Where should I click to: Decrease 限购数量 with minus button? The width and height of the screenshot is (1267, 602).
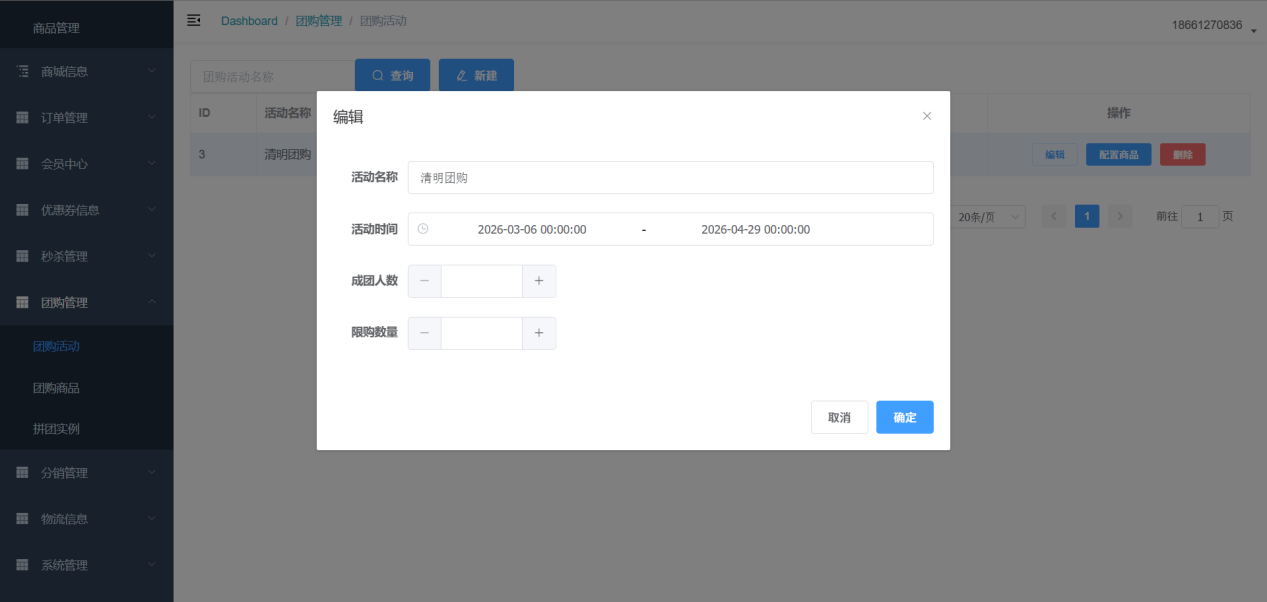425,333
